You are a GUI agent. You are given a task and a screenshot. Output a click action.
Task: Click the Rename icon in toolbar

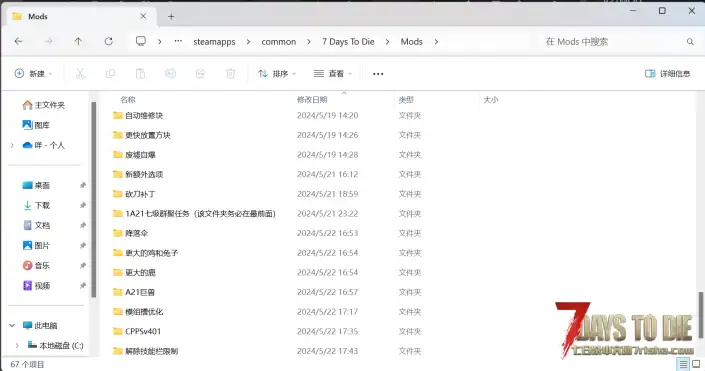pyautogui.click(x=170, y=73)
